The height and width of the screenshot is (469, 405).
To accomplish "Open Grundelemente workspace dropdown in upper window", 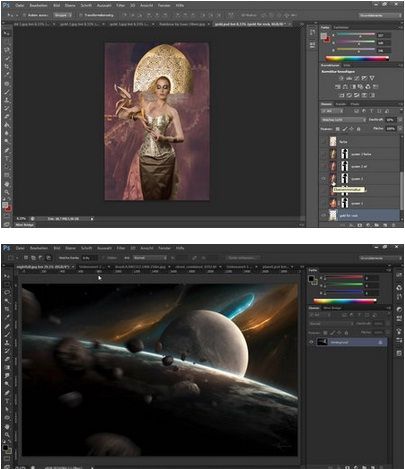I will point(380,15).
